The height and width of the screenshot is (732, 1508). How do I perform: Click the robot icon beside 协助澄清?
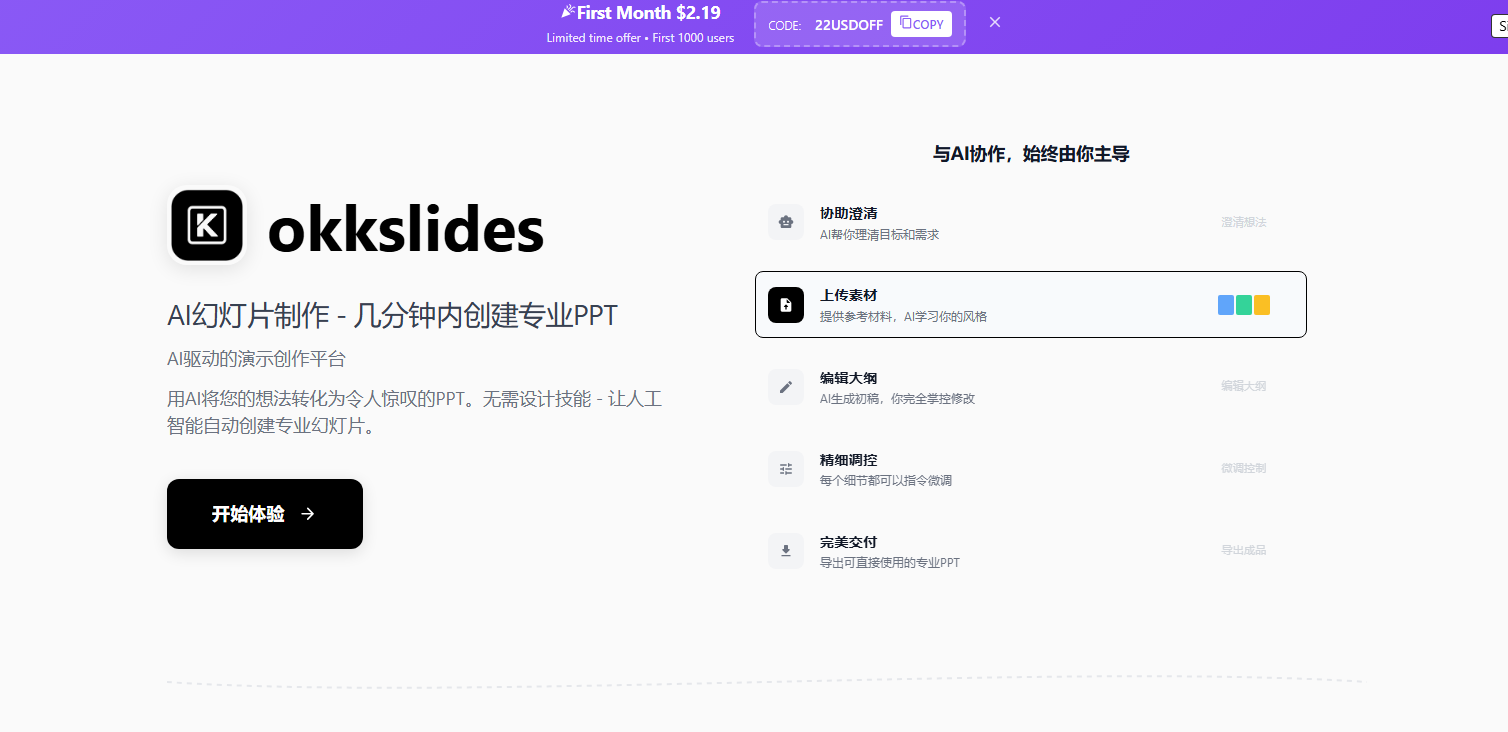786,222
